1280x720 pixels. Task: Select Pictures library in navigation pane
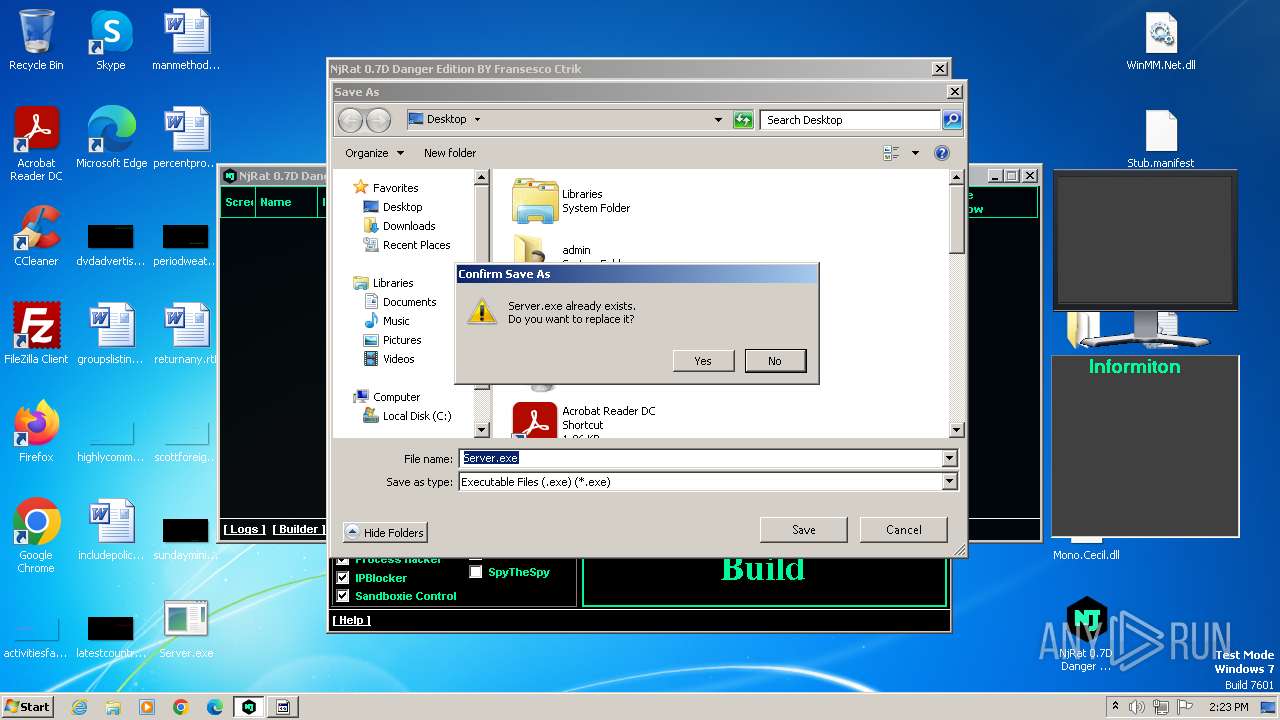392,340
